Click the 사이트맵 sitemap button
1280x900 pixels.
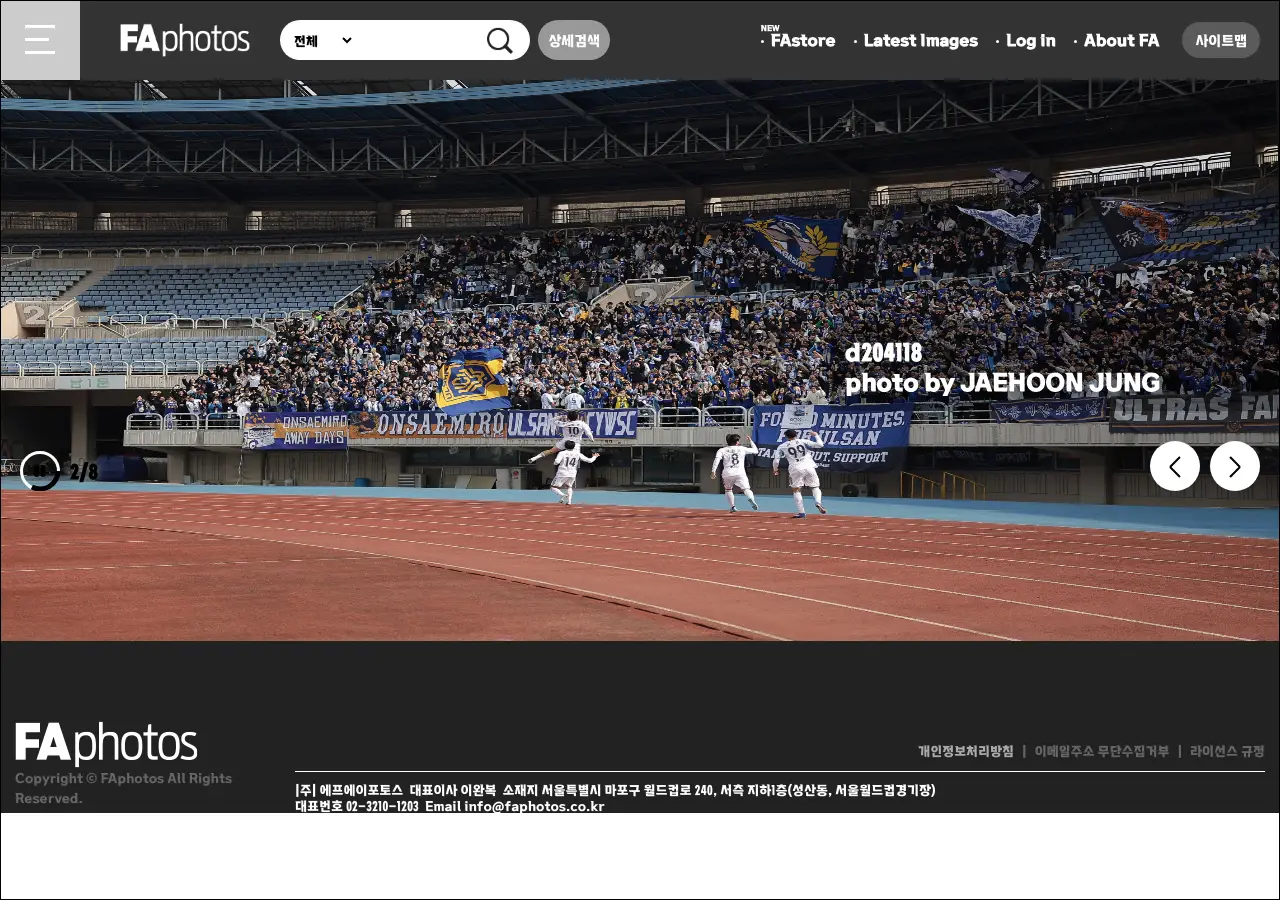click(1220, 41)
